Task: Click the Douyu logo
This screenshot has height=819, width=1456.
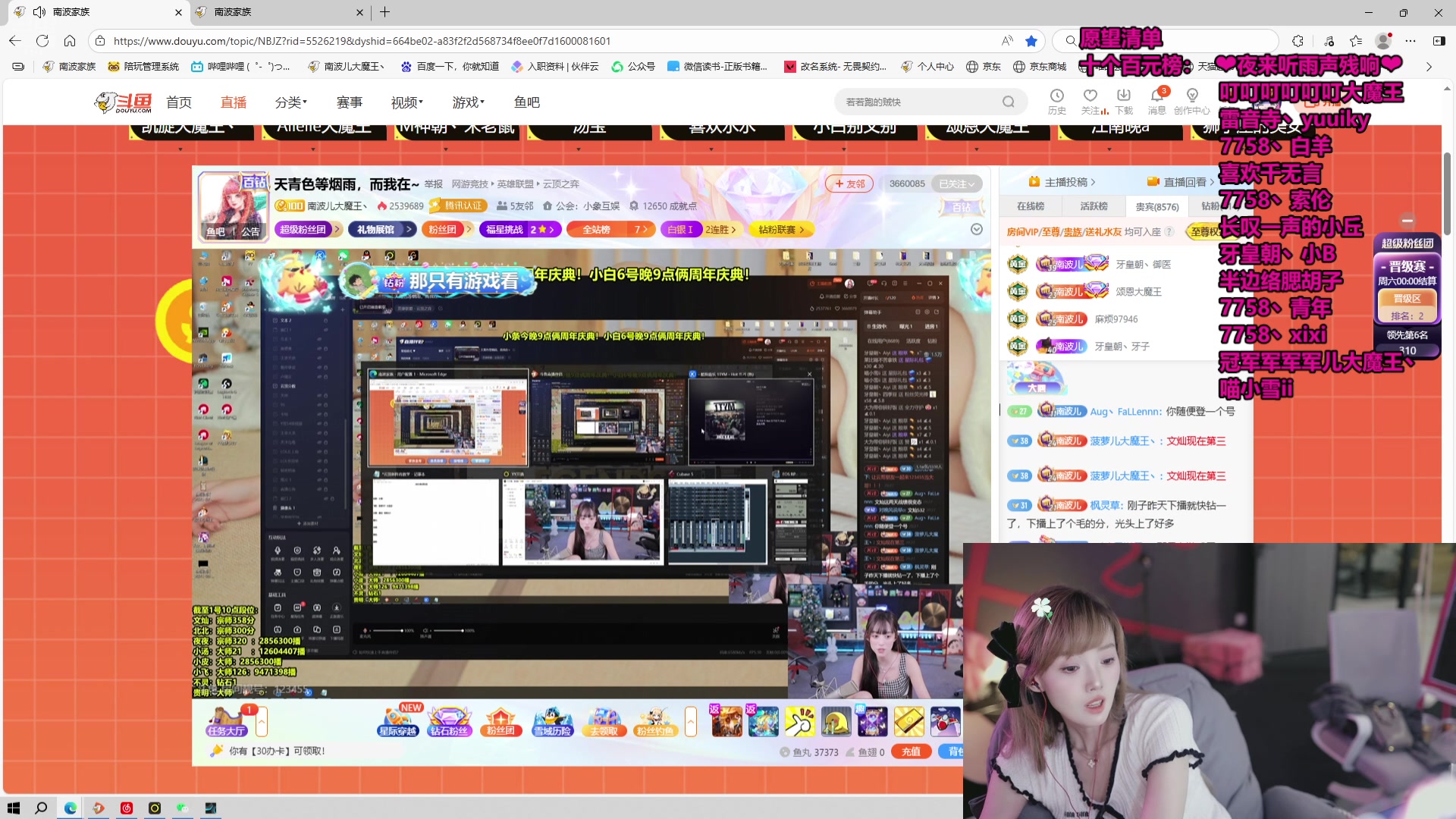Action: [x=123, y=102]
